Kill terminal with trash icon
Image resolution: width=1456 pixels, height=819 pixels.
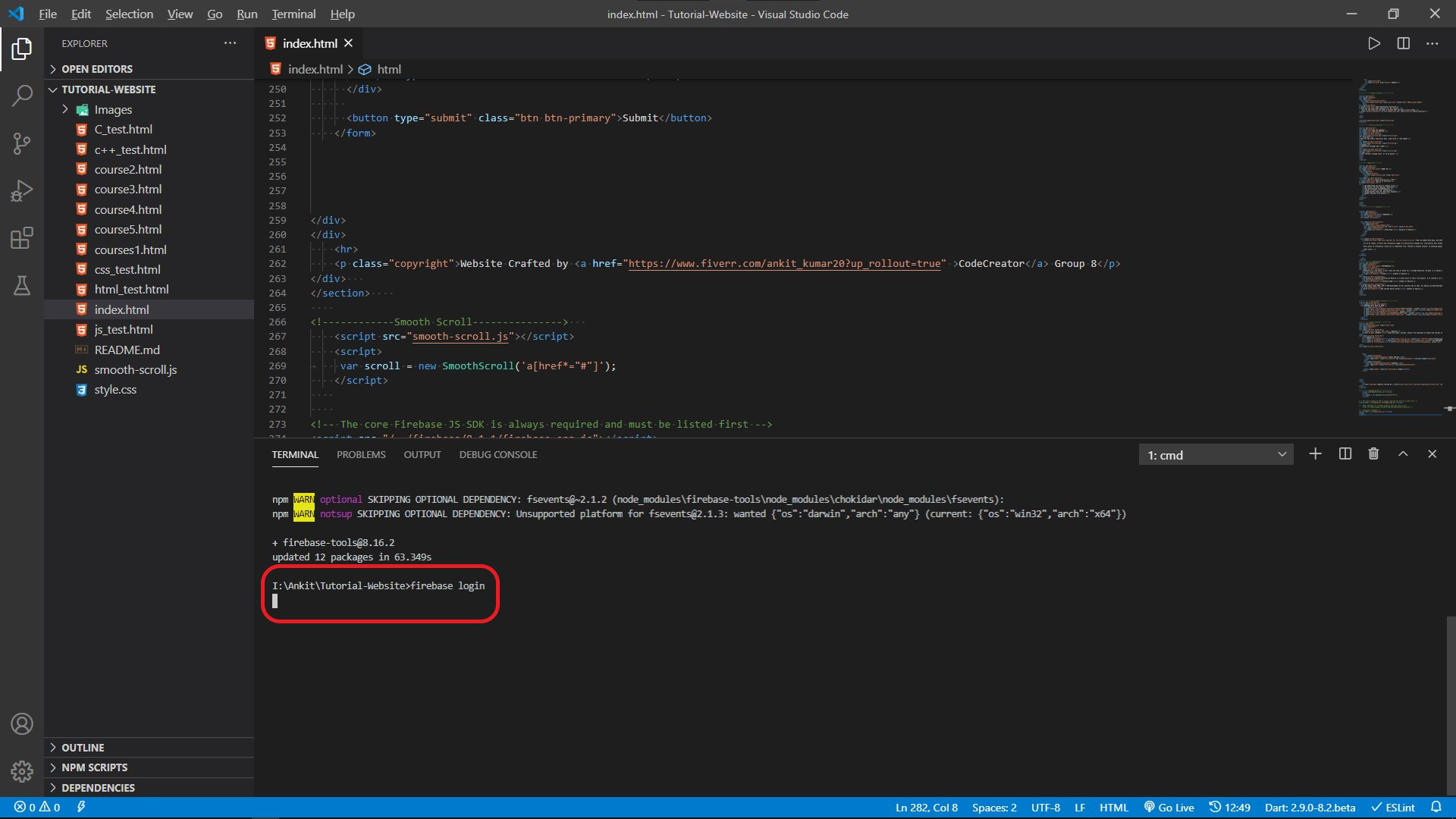coord(1373,453)
